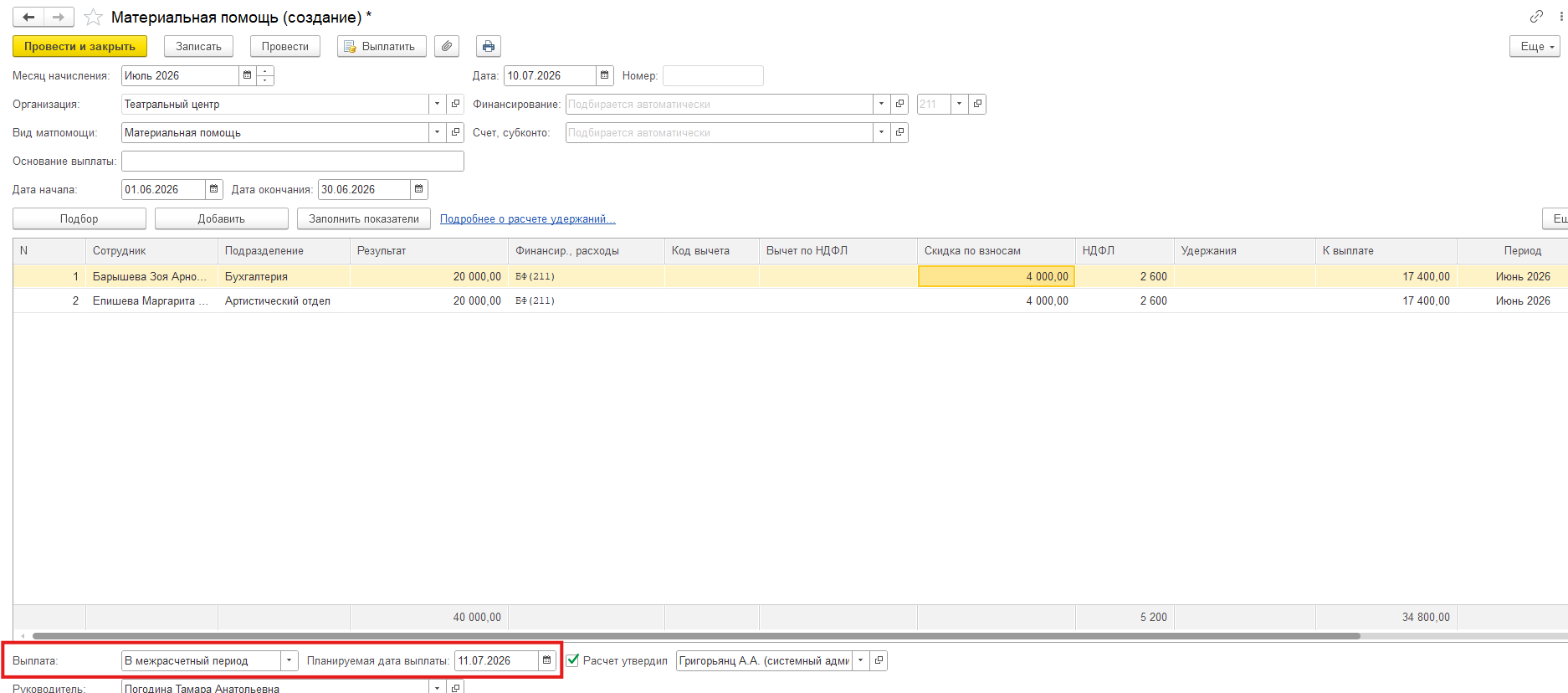
Task: Click the К выплате column header
Action: pos(1386,250)
